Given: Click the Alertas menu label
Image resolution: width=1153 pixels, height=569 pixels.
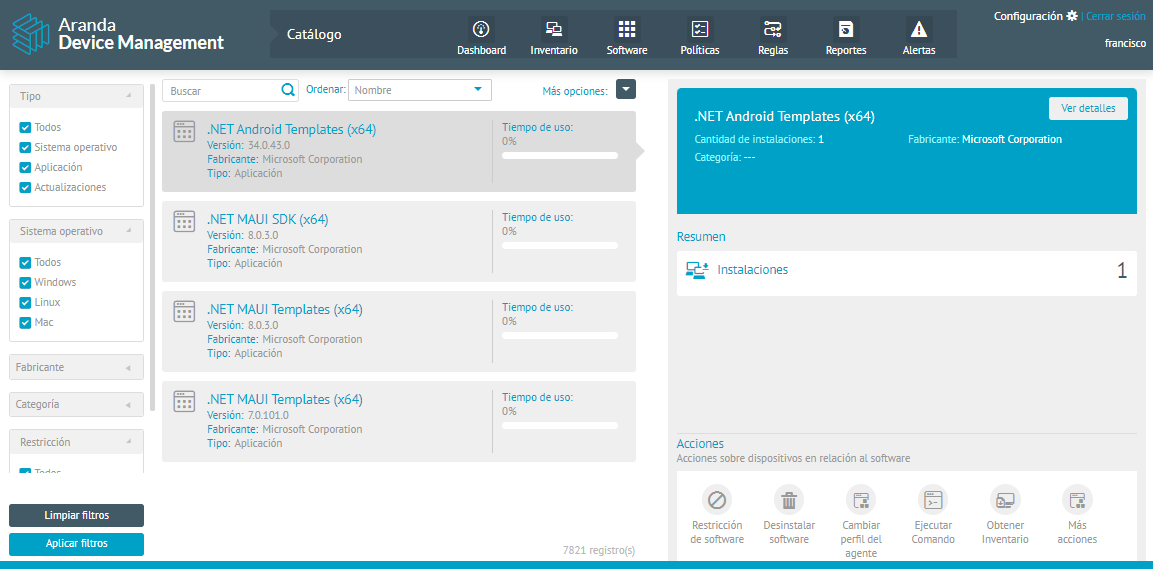Looking at the screenshot, I should pos(919,51).
